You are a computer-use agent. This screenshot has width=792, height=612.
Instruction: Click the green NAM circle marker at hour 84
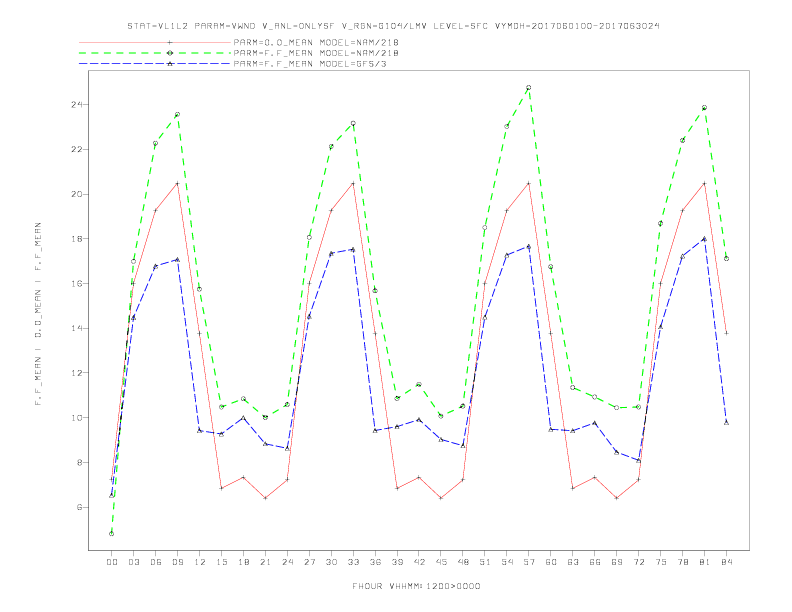726,259
